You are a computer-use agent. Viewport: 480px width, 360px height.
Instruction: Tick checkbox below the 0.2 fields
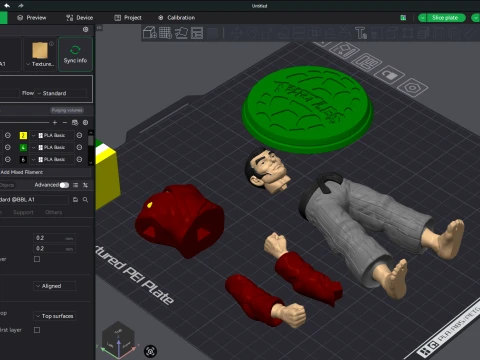pyautogui.click(x=37, y=259)
